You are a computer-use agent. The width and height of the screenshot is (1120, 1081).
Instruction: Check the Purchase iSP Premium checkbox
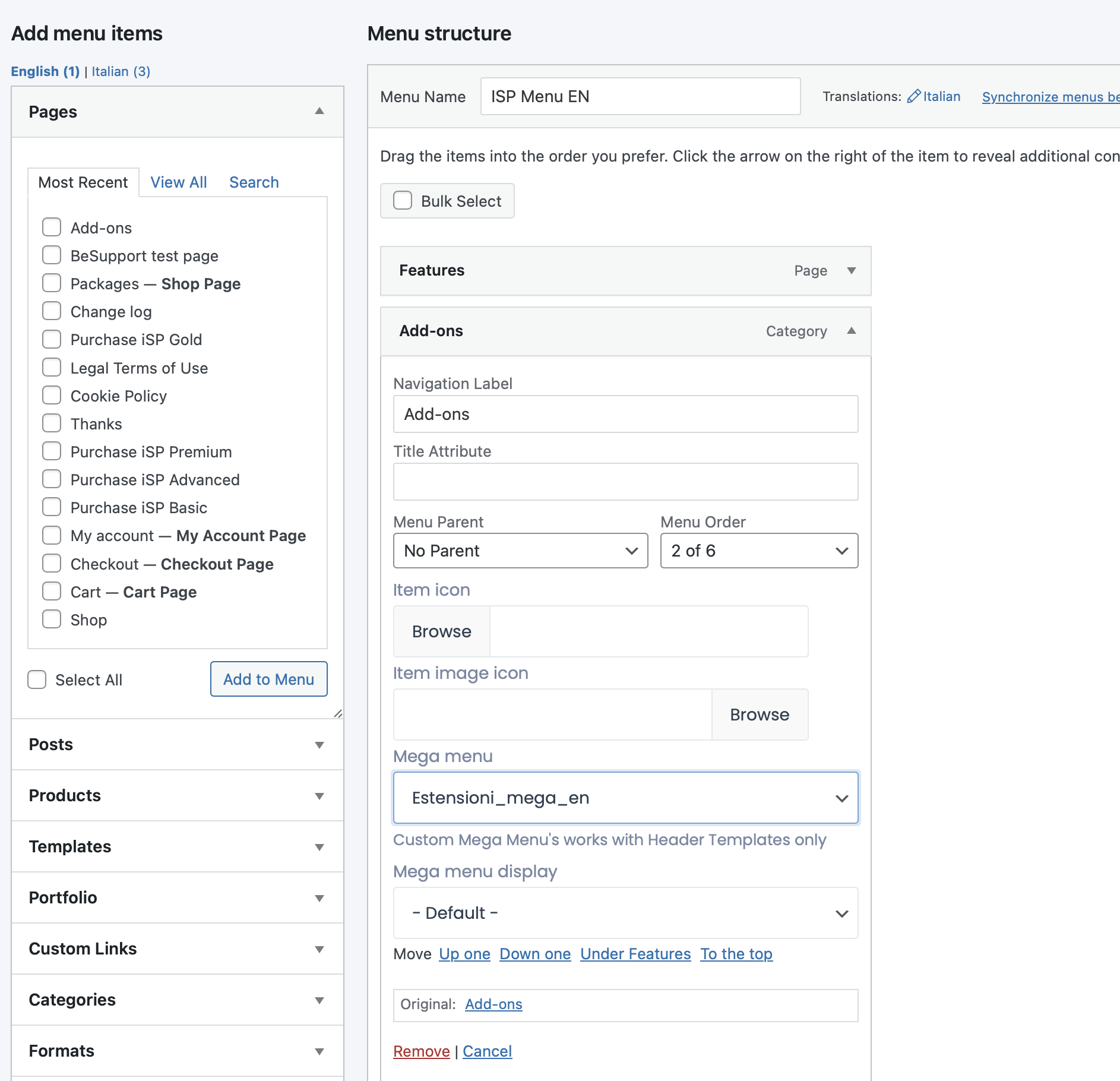(52, 451)
